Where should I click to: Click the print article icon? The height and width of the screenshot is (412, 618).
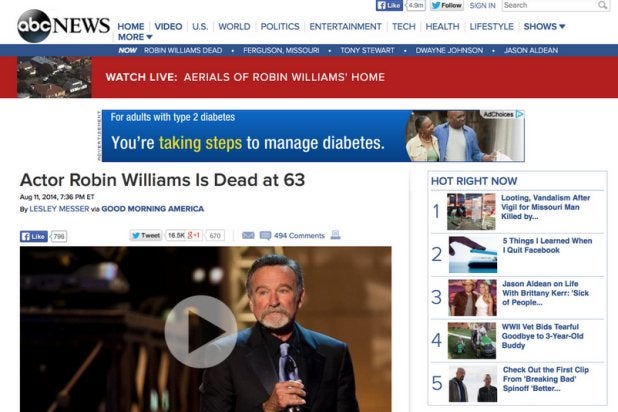[336, 236]
